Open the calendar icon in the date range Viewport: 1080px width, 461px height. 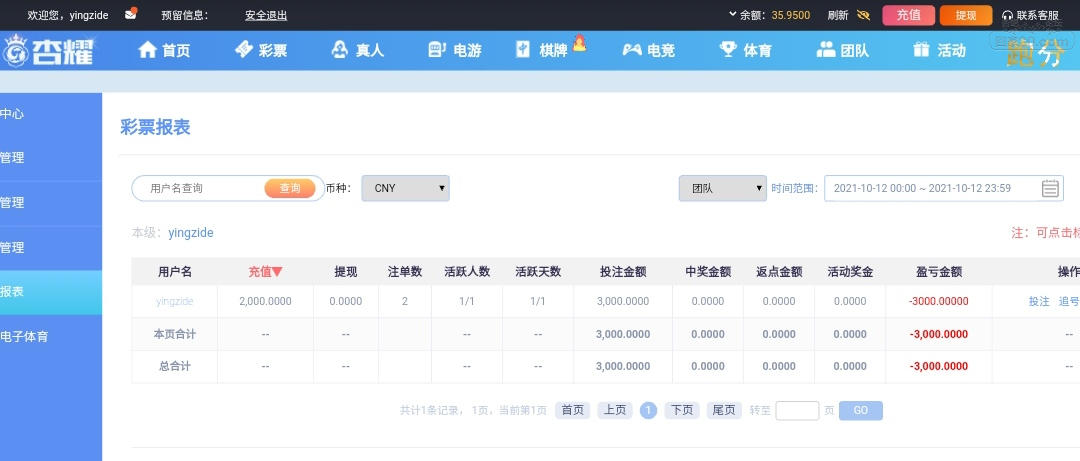tap(1050, 188)
